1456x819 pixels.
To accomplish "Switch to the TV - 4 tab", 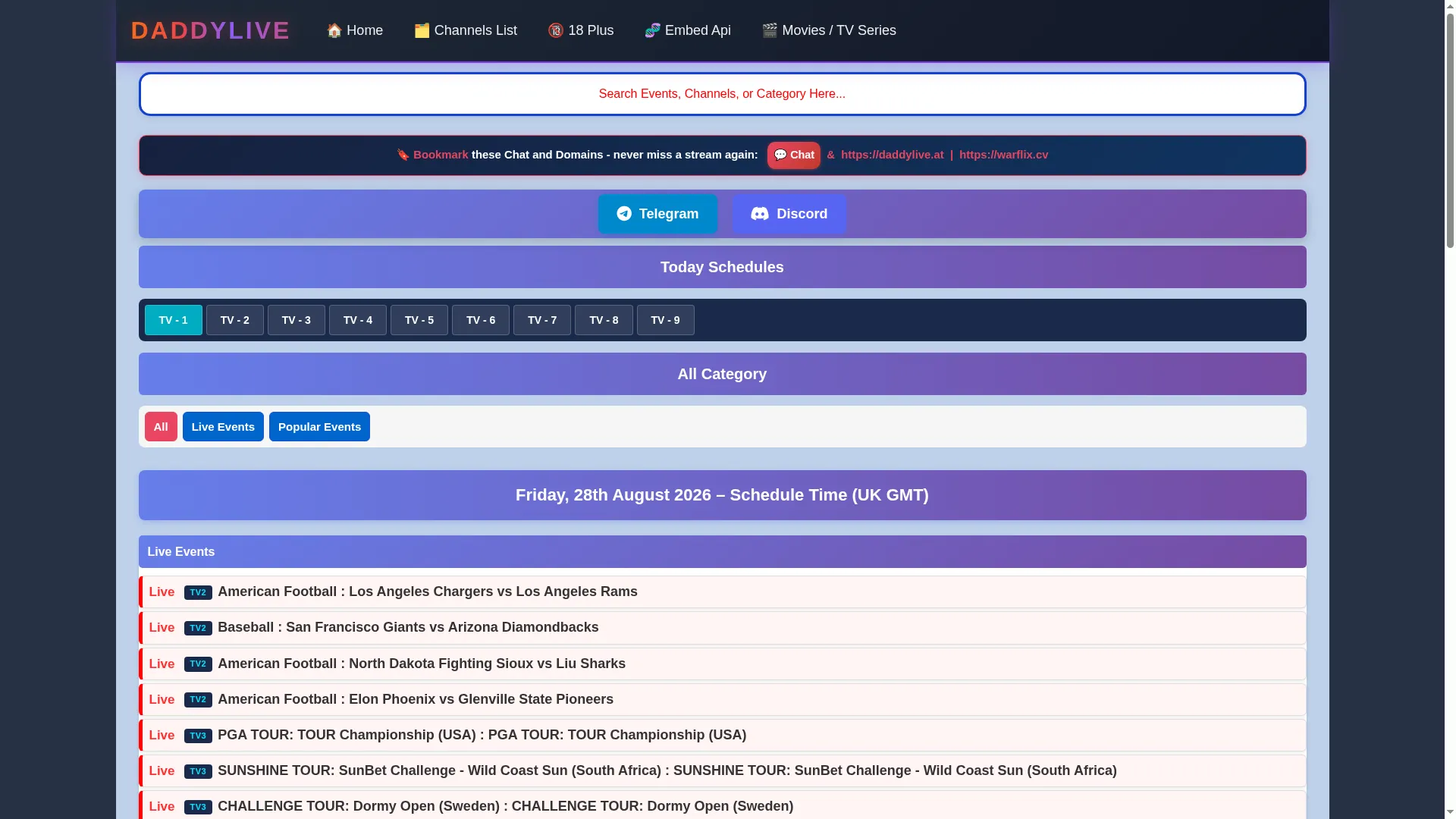I will [x=358, y=320].
